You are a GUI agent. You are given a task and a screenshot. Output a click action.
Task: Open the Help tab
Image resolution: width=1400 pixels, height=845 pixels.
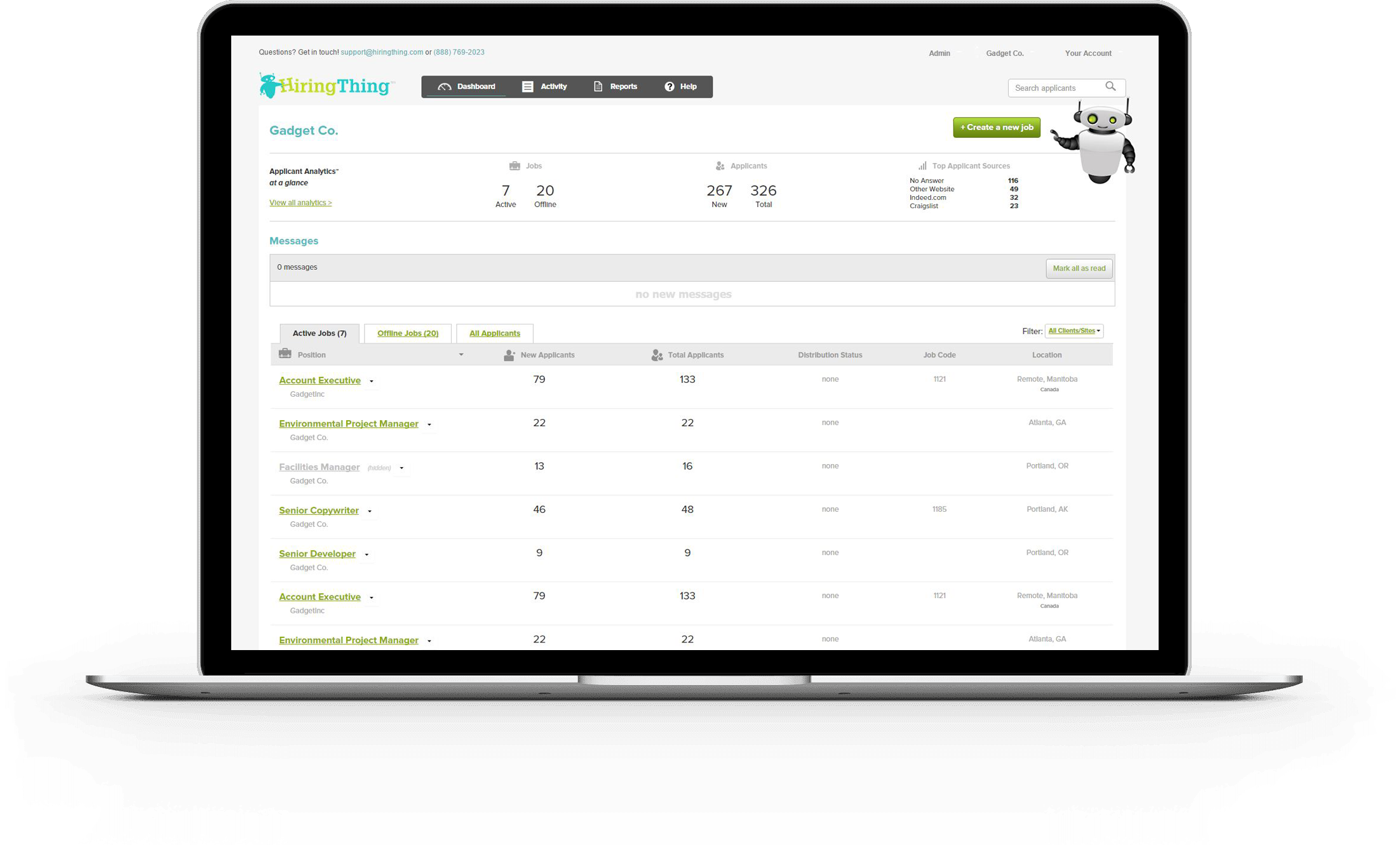pyautogui.click(x=681, y=87)
